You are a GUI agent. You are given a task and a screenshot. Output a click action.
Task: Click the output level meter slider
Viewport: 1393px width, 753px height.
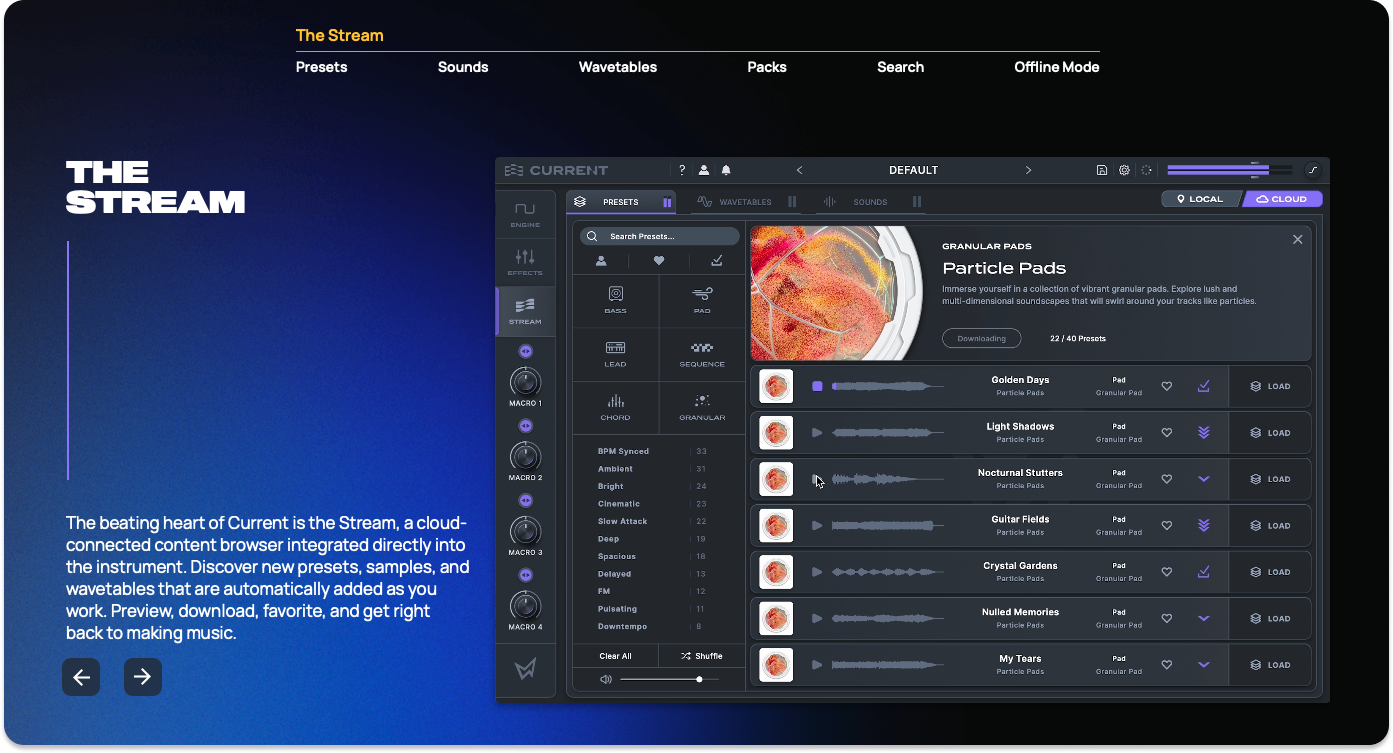coord(1229,170)
